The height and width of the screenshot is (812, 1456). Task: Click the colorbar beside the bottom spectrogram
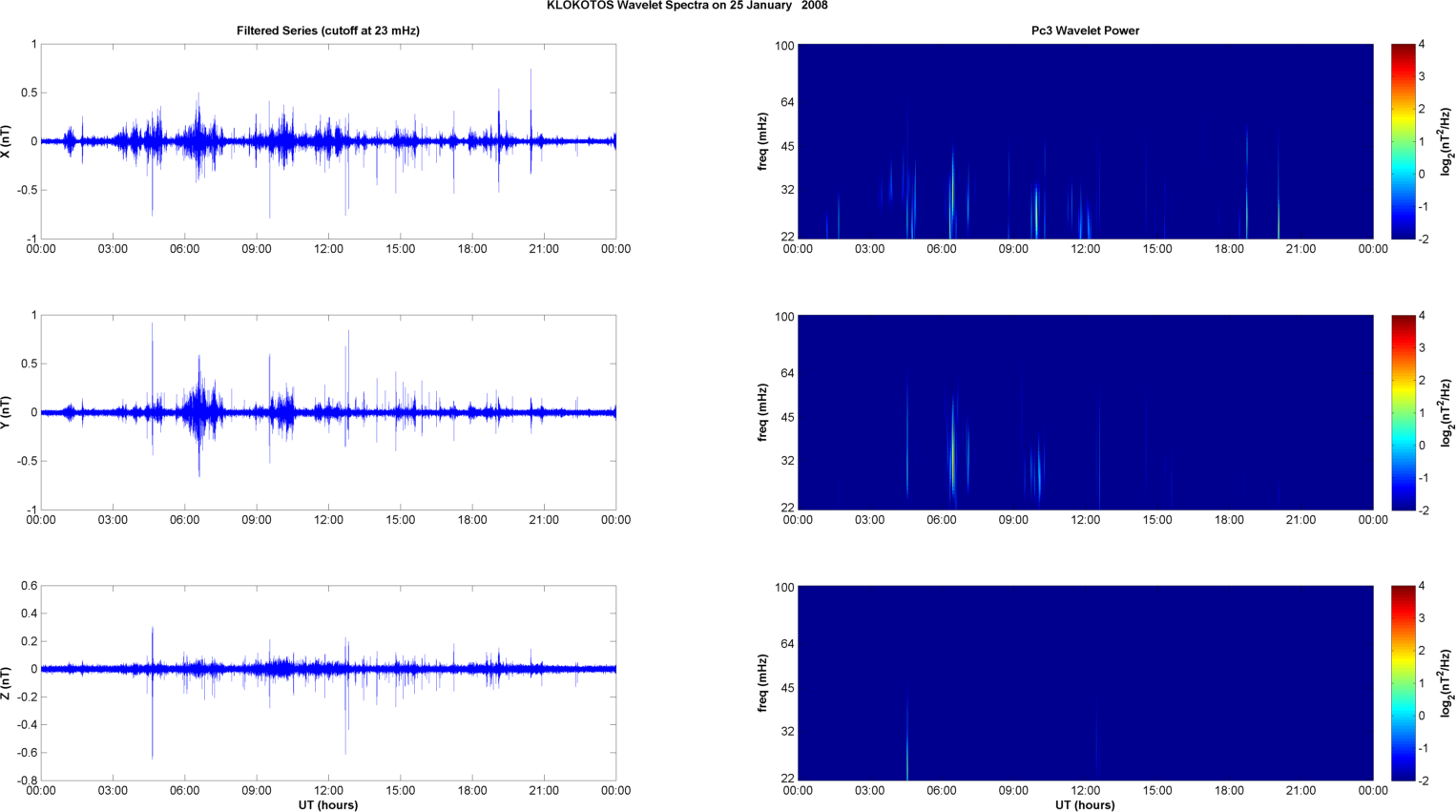tap(1403, 683)
